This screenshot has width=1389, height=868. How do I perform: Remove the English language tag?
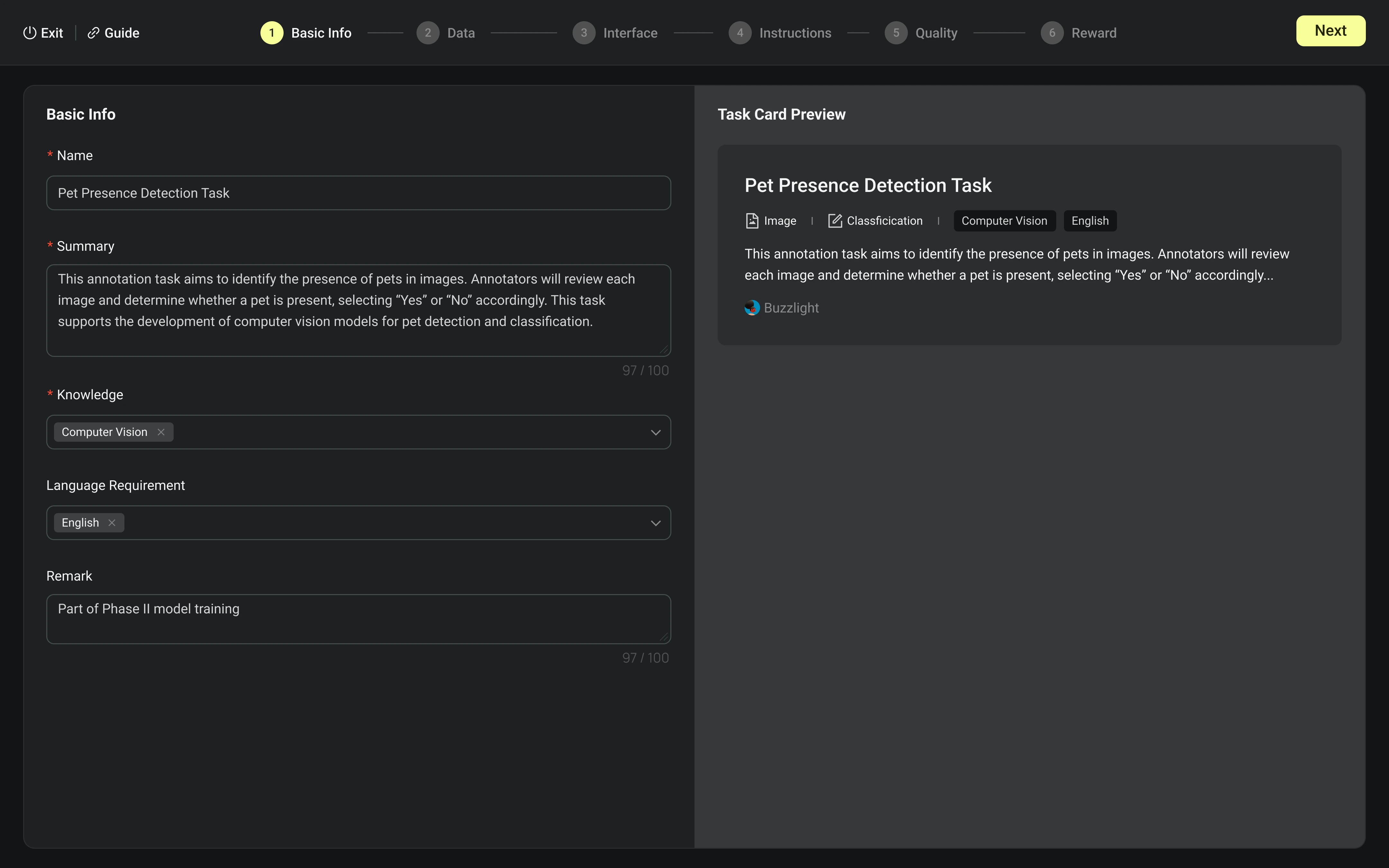click(x=112, y=523)
